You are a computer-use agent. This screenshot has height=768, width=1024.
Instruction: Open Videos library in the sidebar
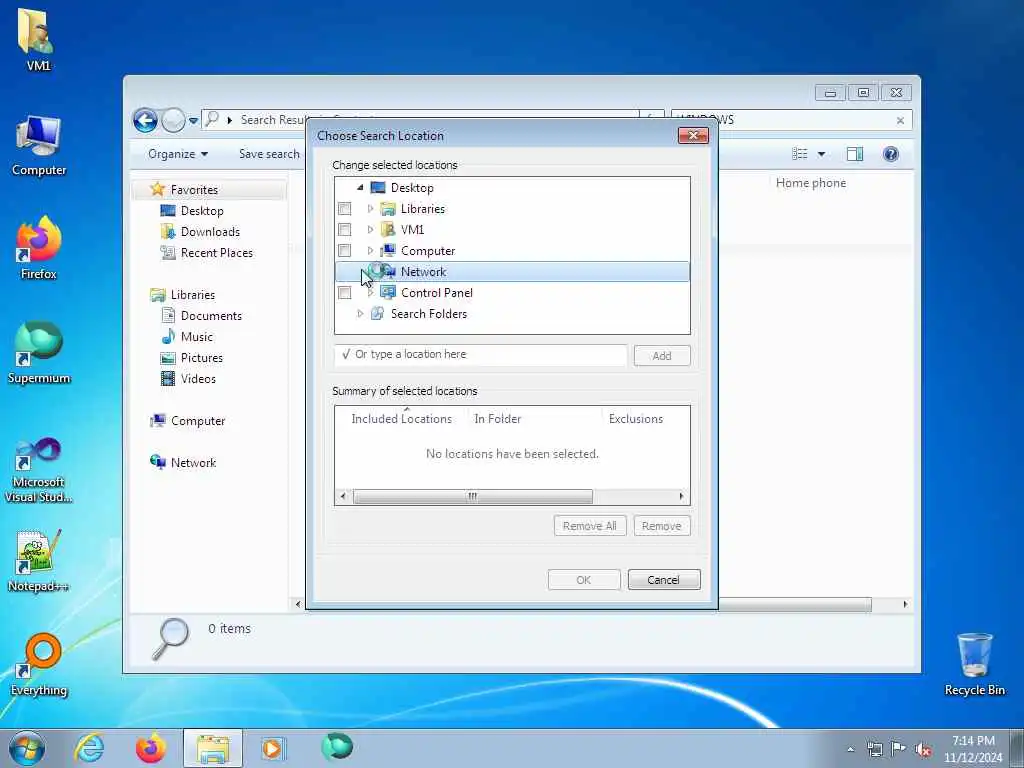(x=198, y=379)
